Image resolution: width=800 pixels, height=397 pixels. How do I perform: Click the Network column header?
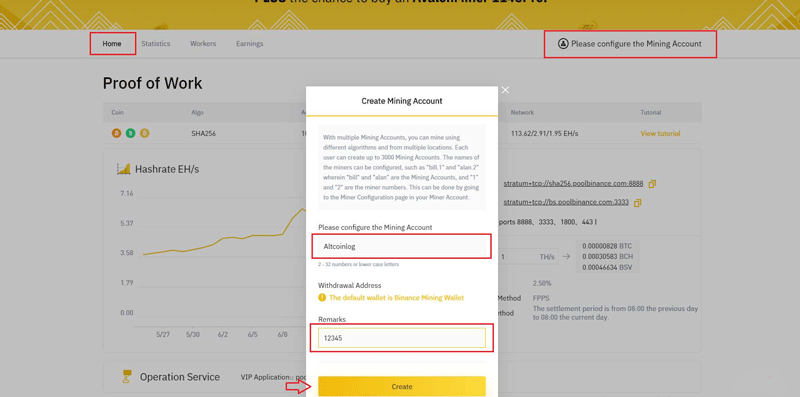[x=522, y=112]
